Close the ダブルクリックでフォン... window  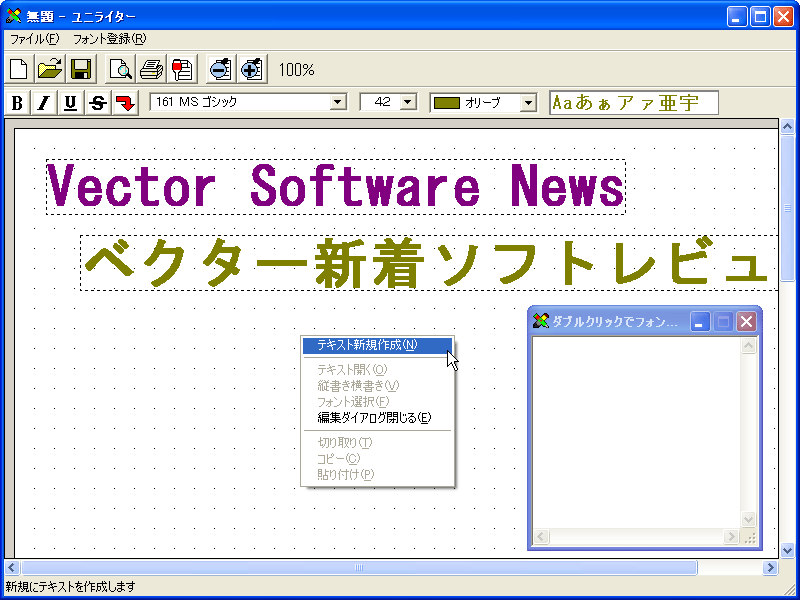[746, 322]
